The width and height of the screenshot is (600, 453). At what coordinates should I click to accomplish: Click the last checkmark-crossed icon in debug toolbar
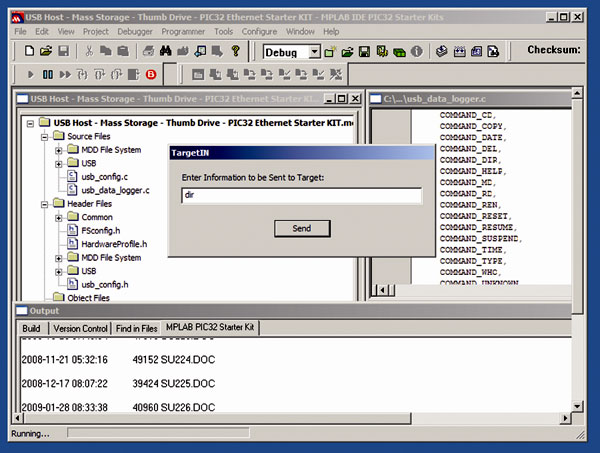[336, 74]
